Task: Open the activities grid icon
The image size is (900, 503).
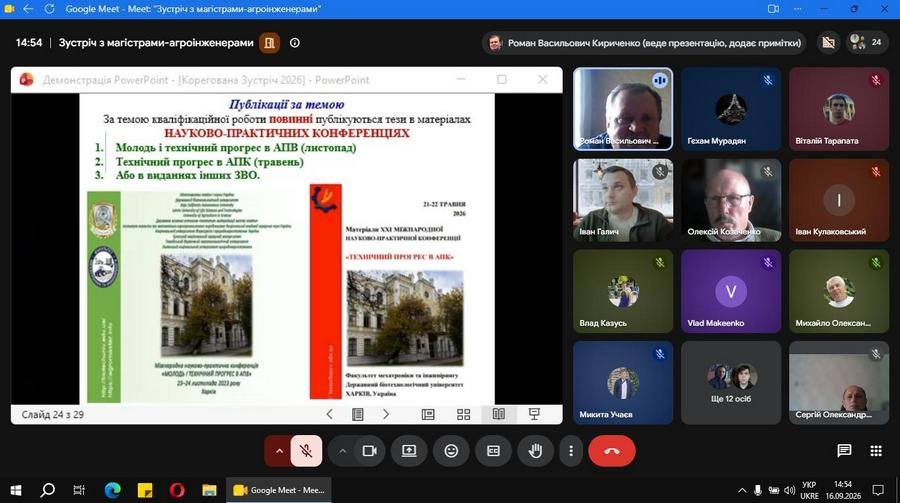Action: [x=876, y=451]
